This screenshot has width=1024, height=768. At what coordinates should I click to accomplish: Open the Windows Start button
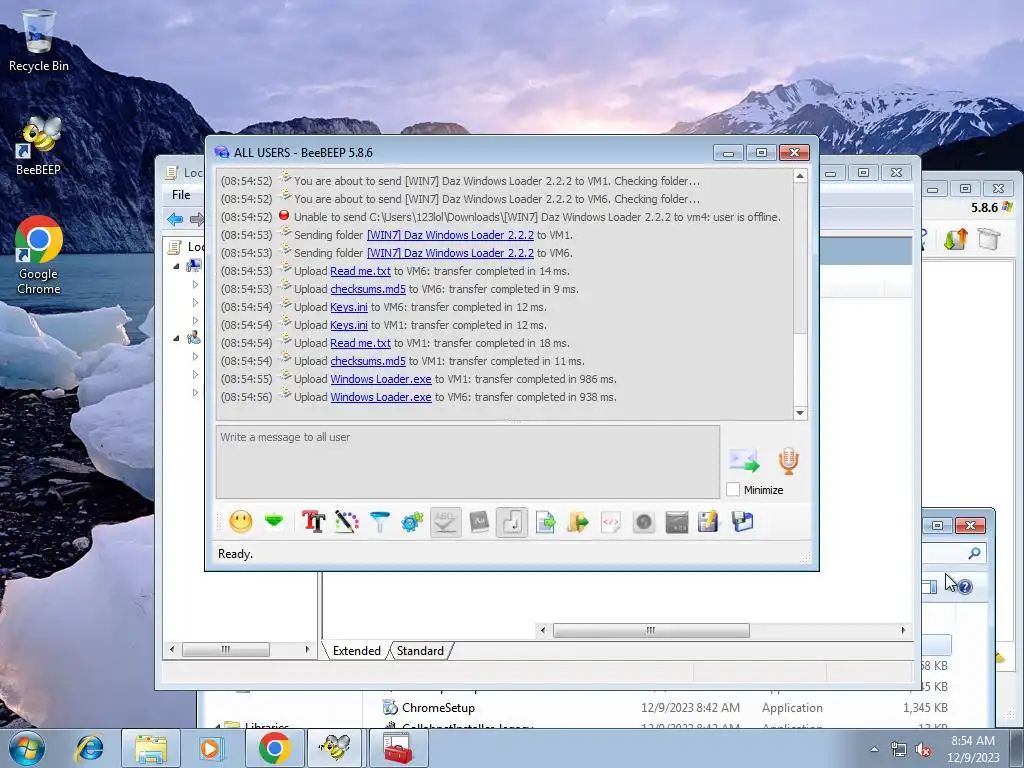(x=26, y=748)
